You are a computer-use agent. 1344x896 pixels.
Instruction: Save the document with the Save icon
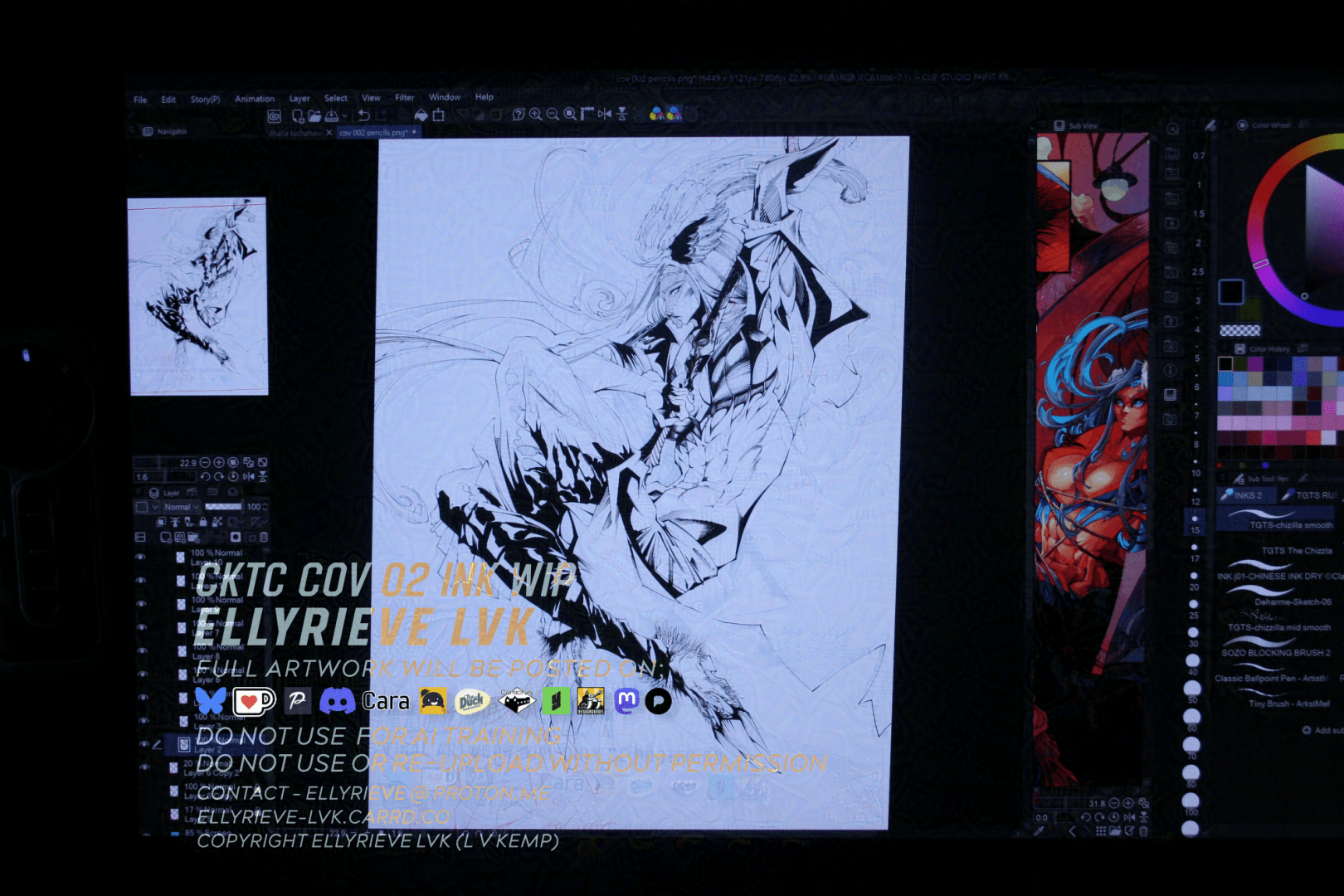pos(332,116)
